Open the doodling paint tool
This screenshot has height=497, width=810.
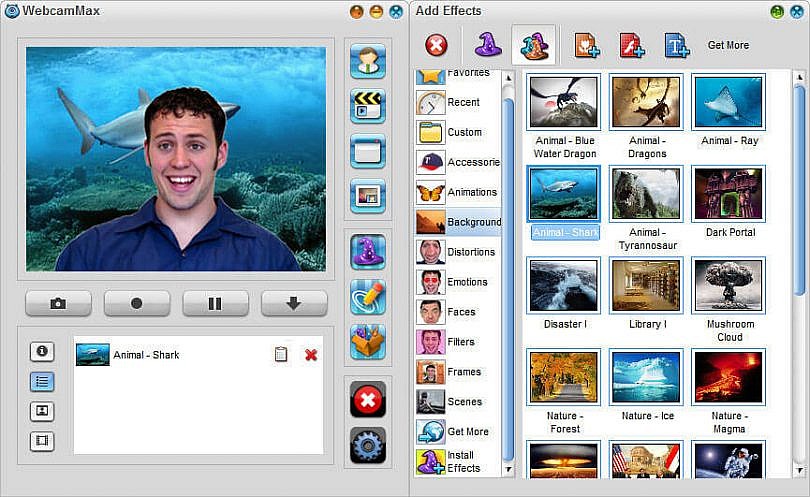[x=368, y=297]
